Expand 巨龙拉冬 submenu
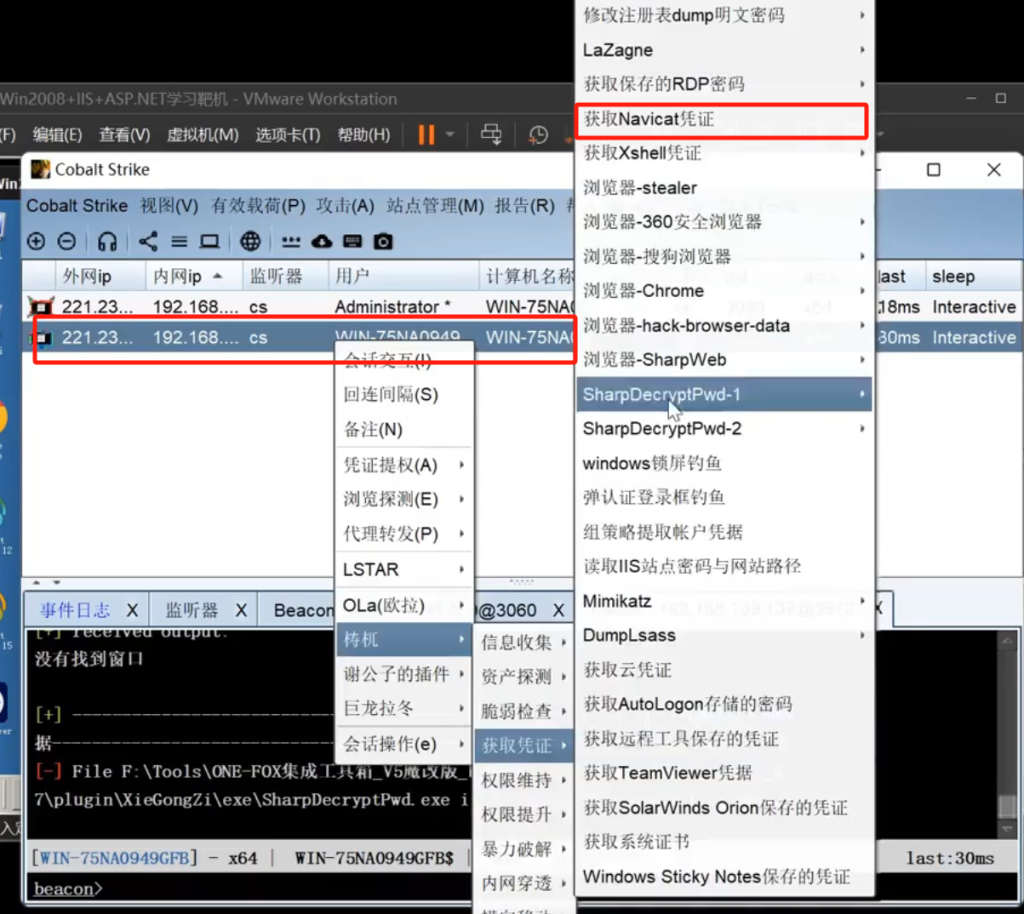Screen dimensions: 1024x914 (404, 708)
